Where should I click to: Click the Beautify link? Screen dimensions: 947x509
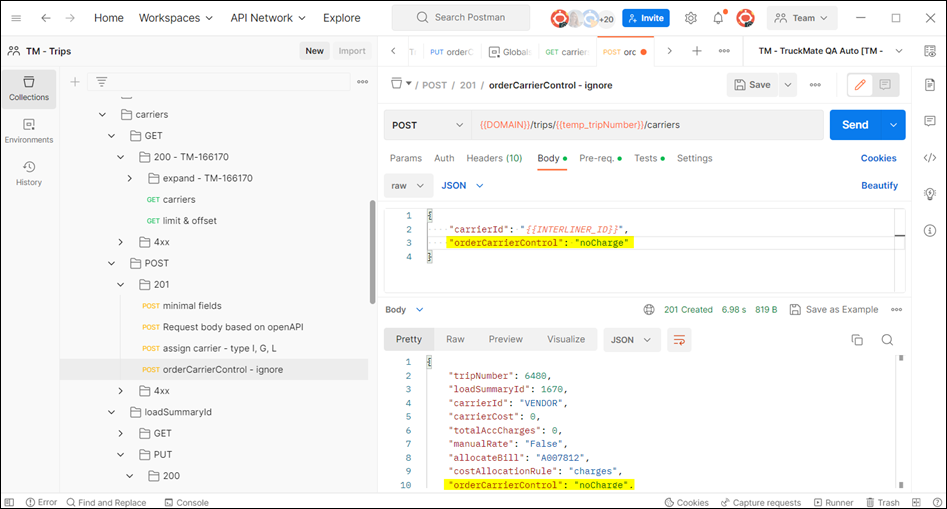coord(879,185)
